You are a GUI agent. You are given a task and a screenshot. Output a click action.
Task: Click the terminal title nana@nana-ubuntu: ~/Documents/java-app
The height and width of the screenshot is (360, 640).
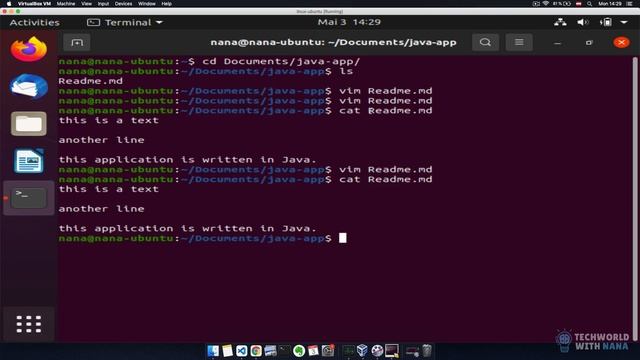(333, 42)
